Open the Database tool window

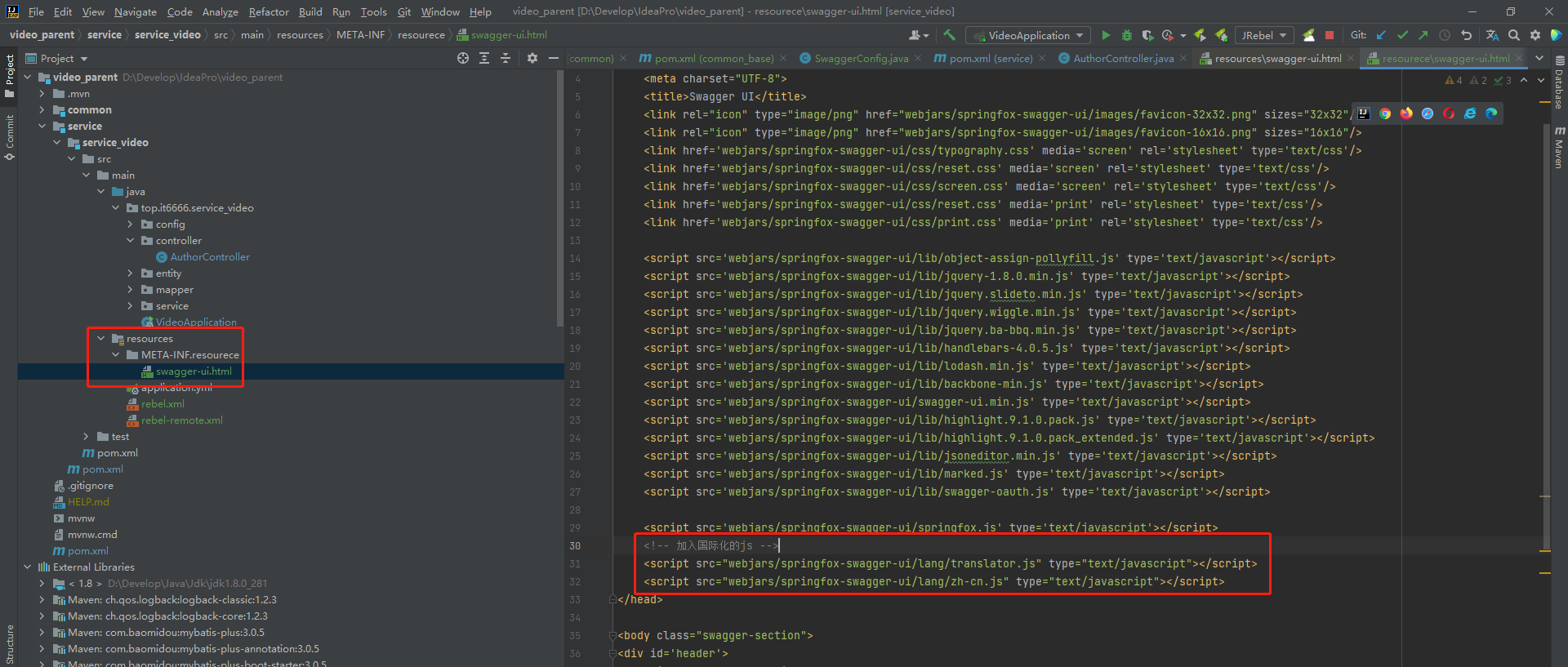click(1559, 83)
